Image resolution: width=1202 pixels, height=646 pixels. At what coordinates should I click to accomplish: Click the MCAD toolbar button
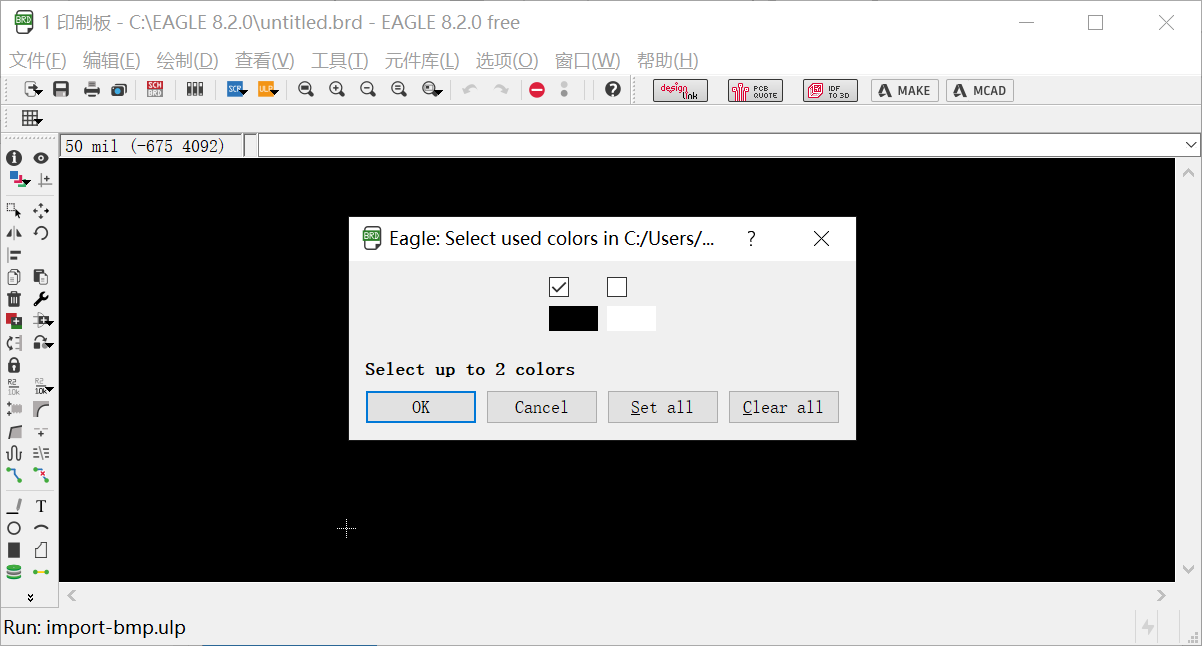[x=980, y=90]
